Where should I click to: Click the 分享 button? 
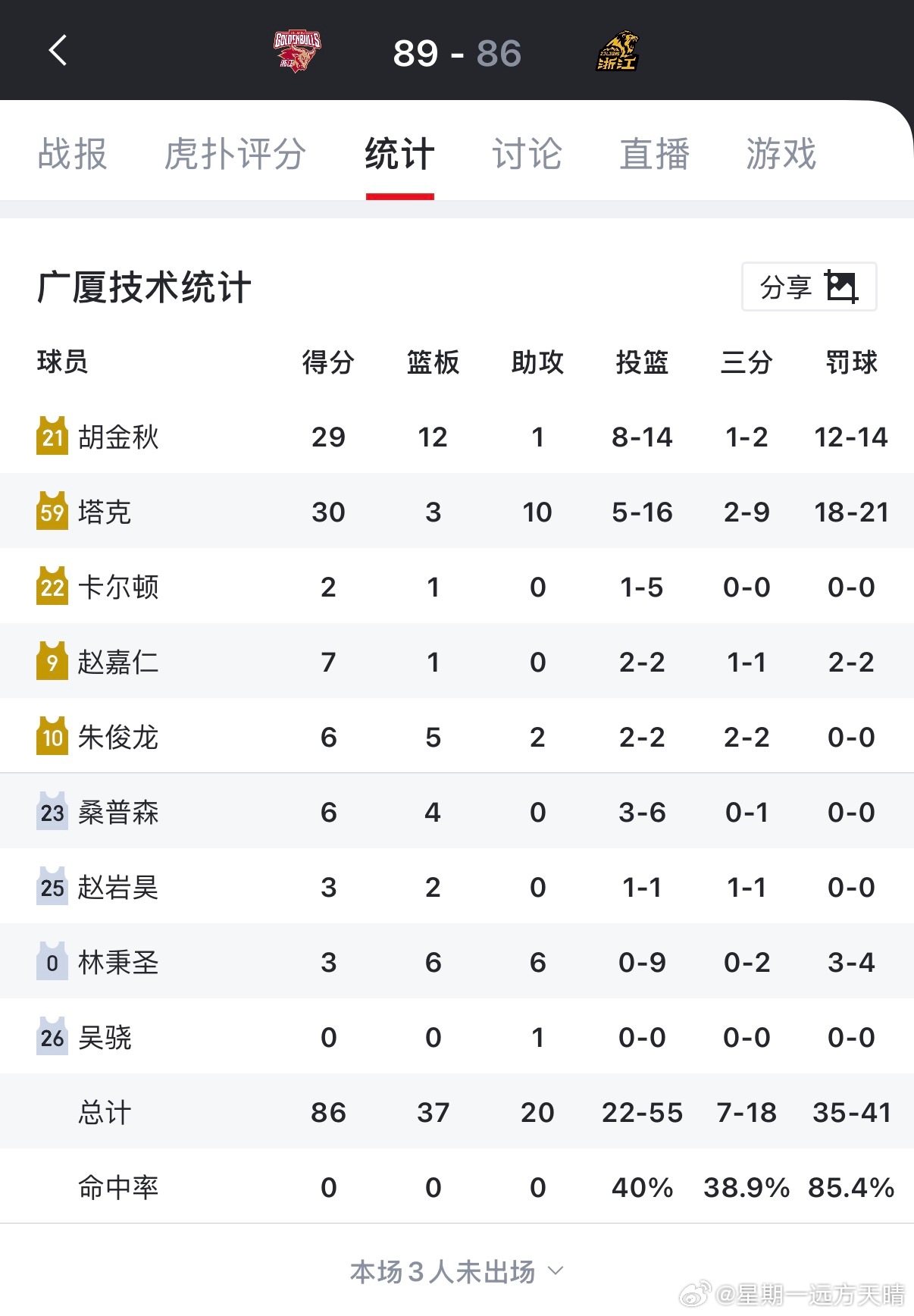(x=809, y=287)
